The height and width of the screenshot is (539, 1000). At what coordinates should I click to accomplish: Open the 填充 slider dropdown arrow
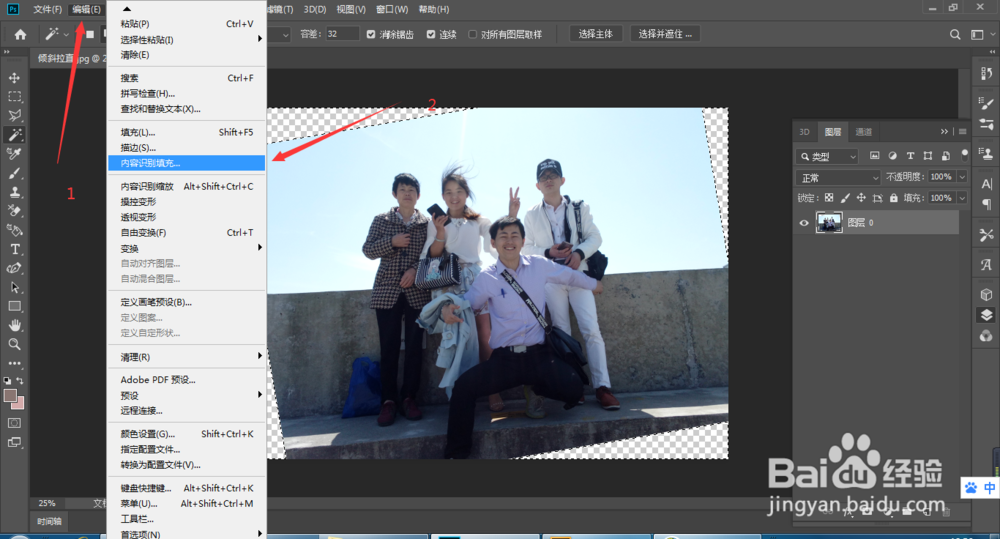962,198
